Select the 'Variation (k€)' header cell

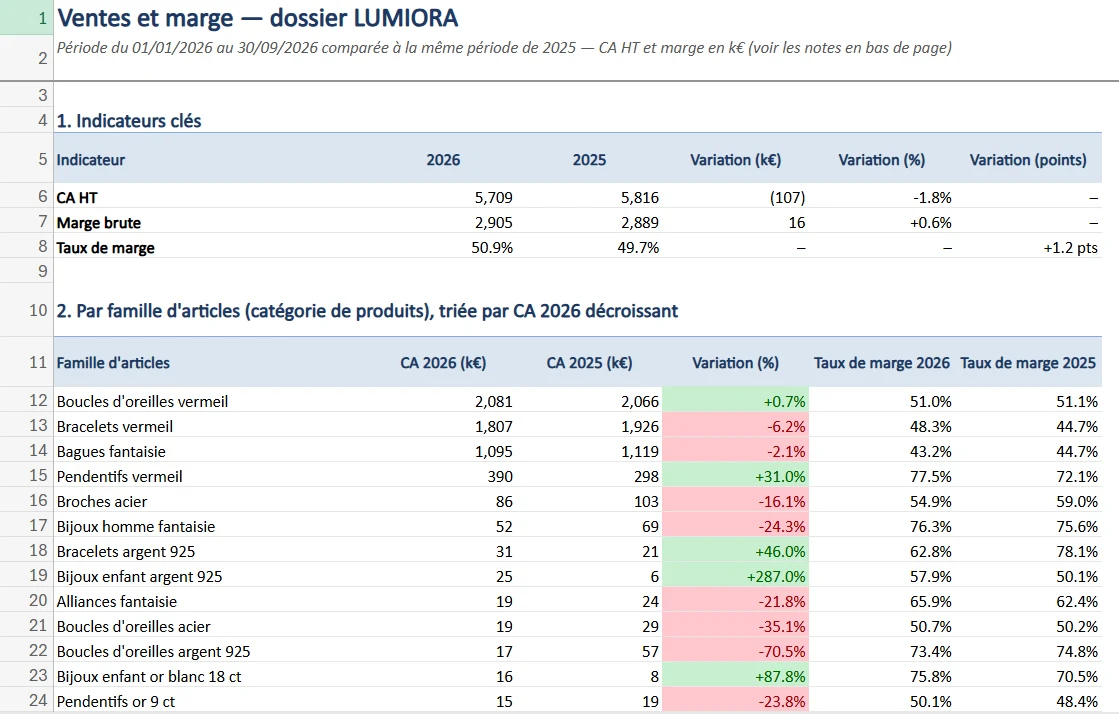tap(735, 159)
